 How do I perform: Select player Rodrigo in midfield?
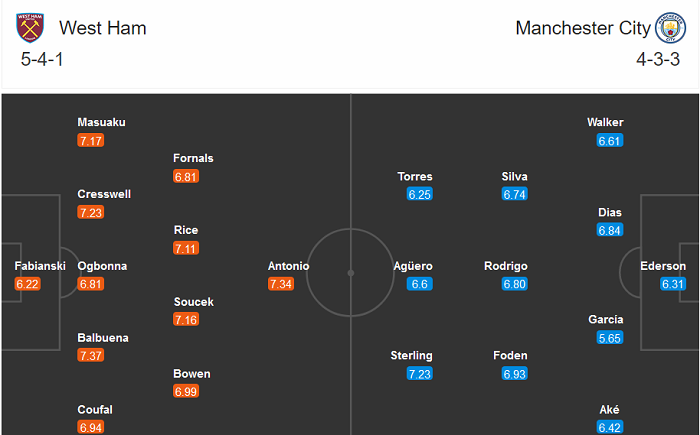(x=505, y=266)
